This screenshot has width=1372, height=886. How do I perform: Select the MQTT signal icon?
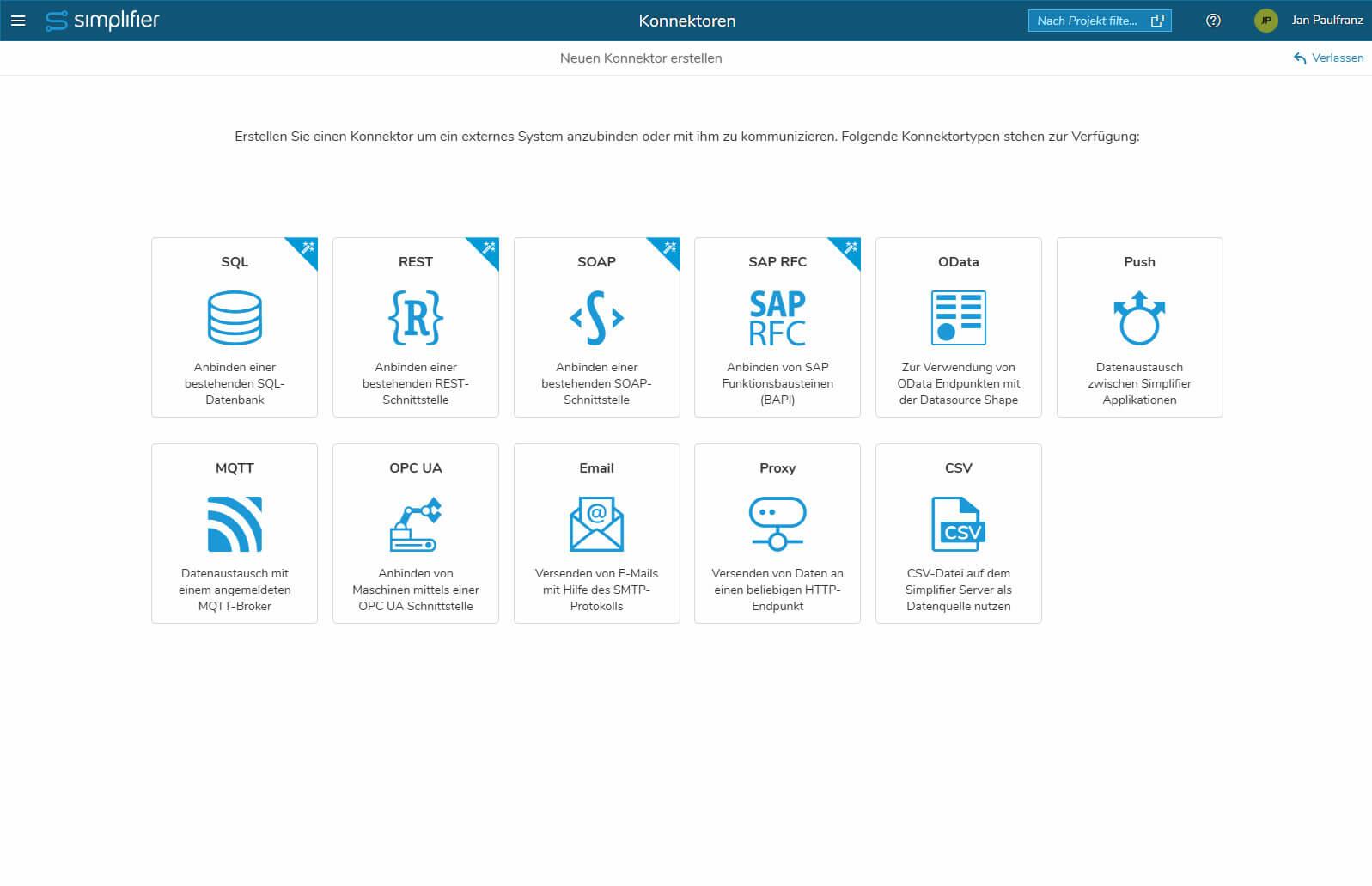pos(235,523)
